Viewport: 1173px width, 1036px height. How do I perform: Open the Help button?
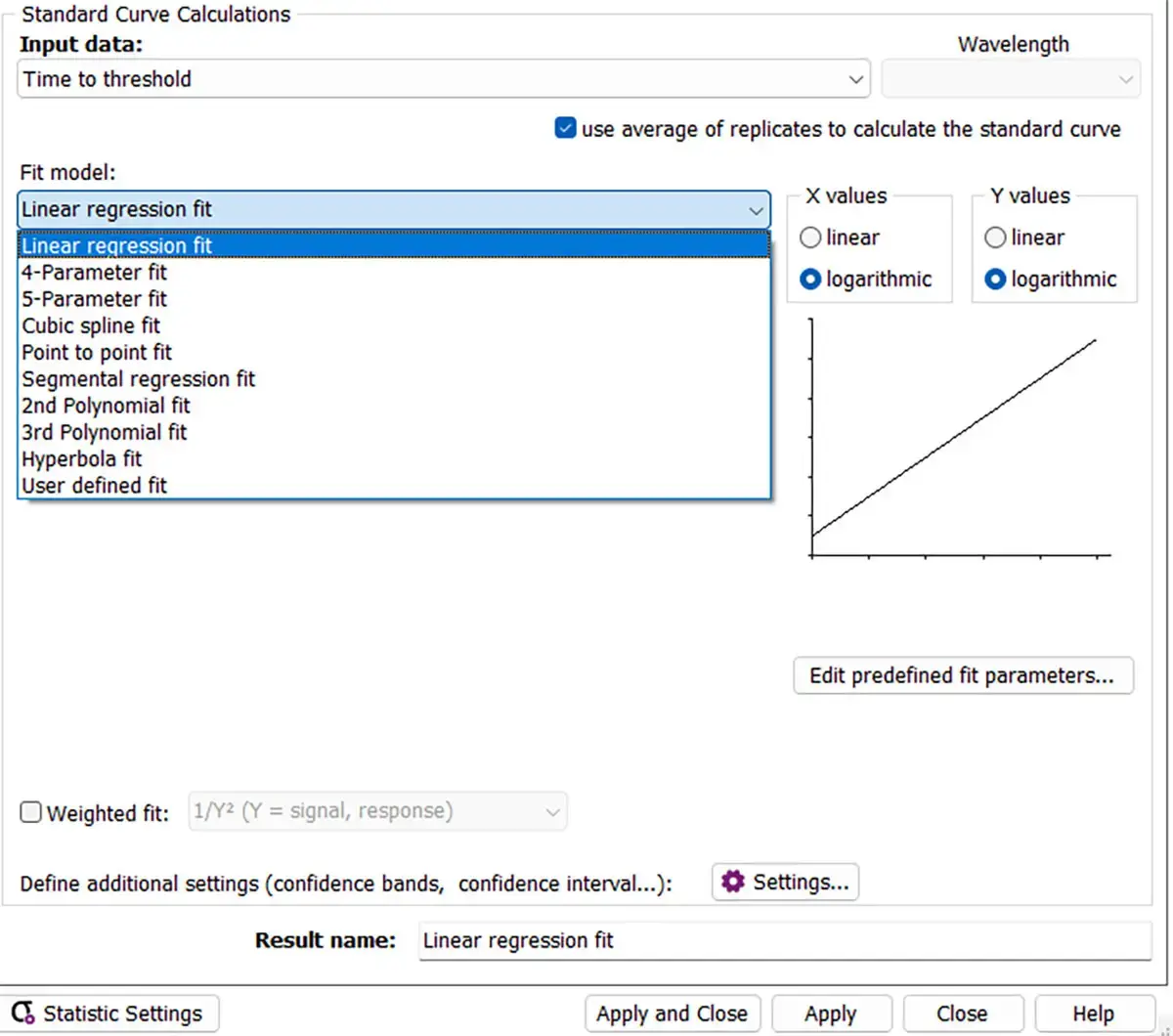coord(1093,1014)
